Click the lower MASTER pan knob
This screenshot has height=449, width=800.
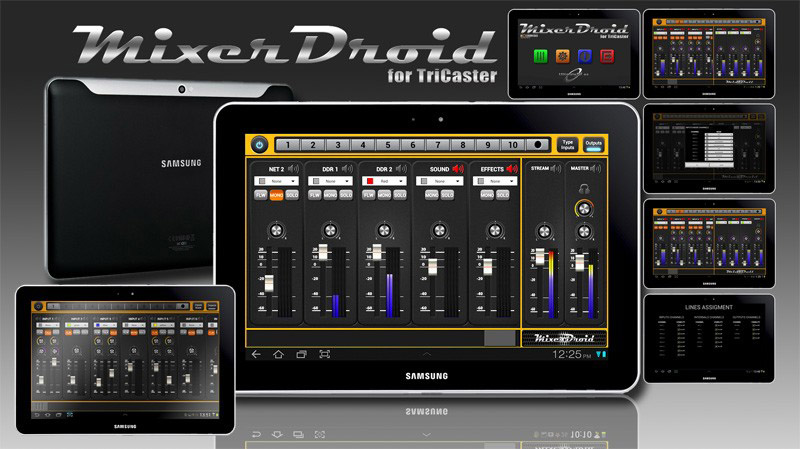(x=584, y=232)
